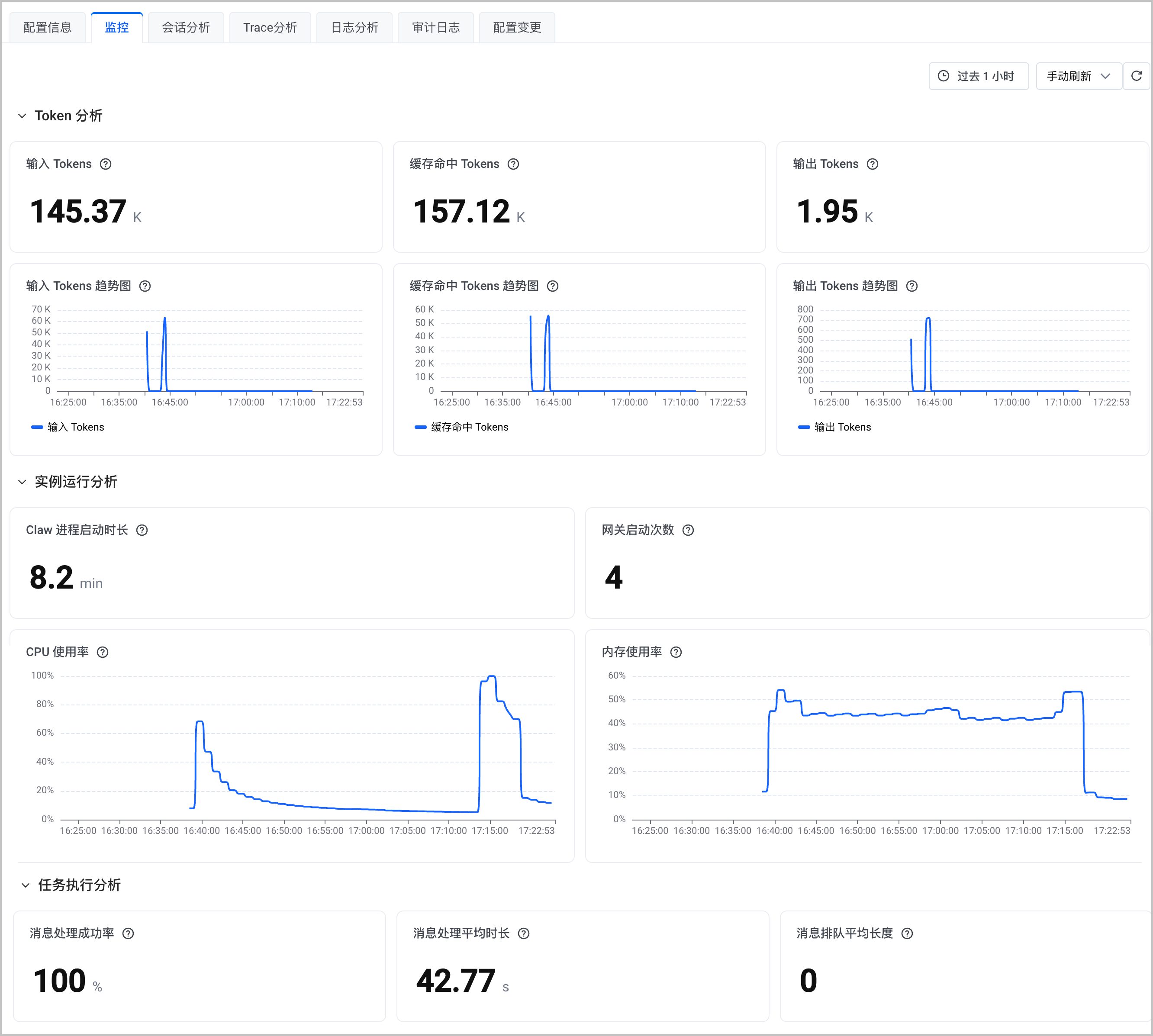Show help for Claw 进程启动时长
1153x1036 pixels.
click(142, 530)
